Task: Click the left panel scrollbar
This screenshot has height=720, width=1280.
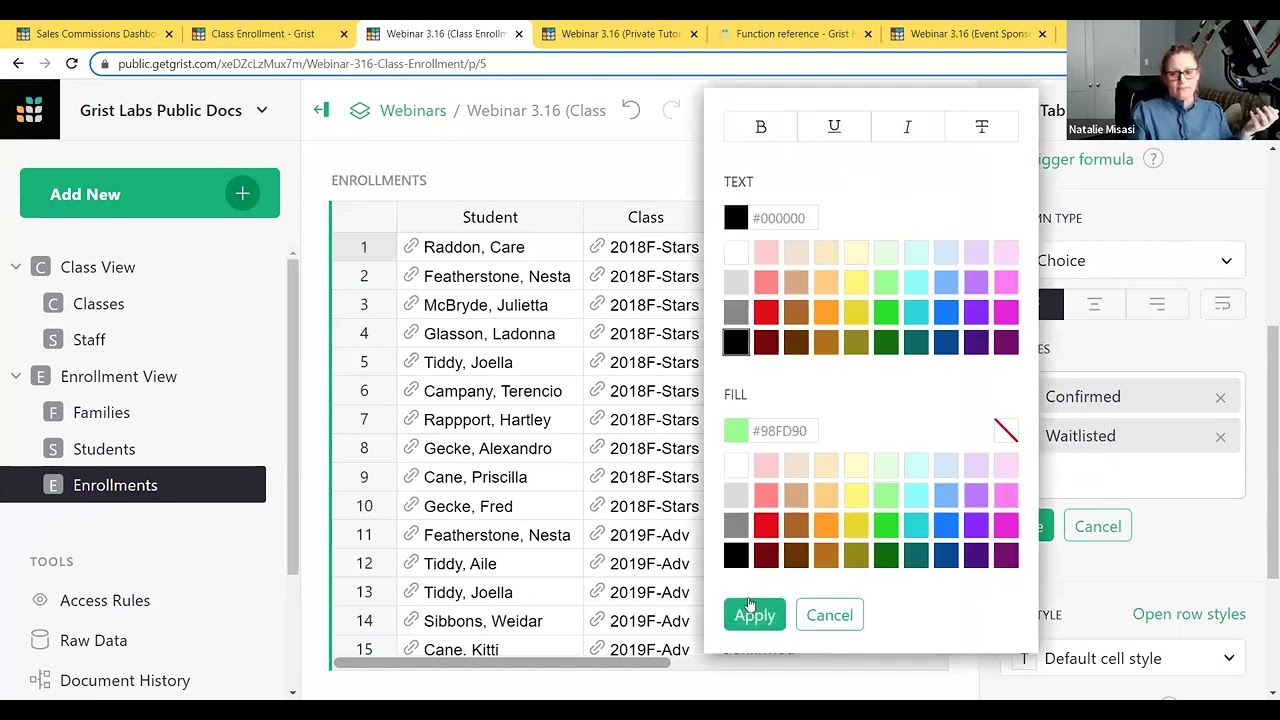Action: 292,415
